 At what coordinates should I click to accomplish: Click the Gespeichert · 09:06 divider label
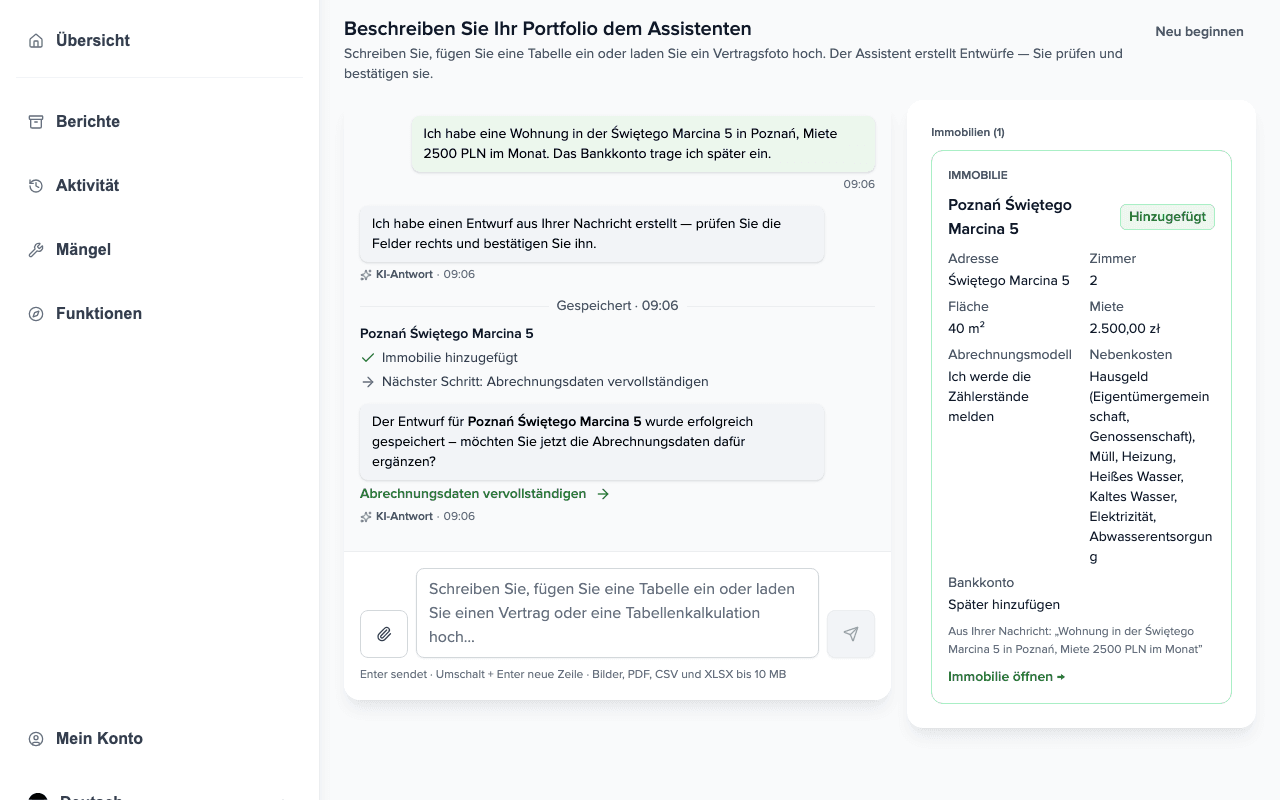click(x=617, y=306)
